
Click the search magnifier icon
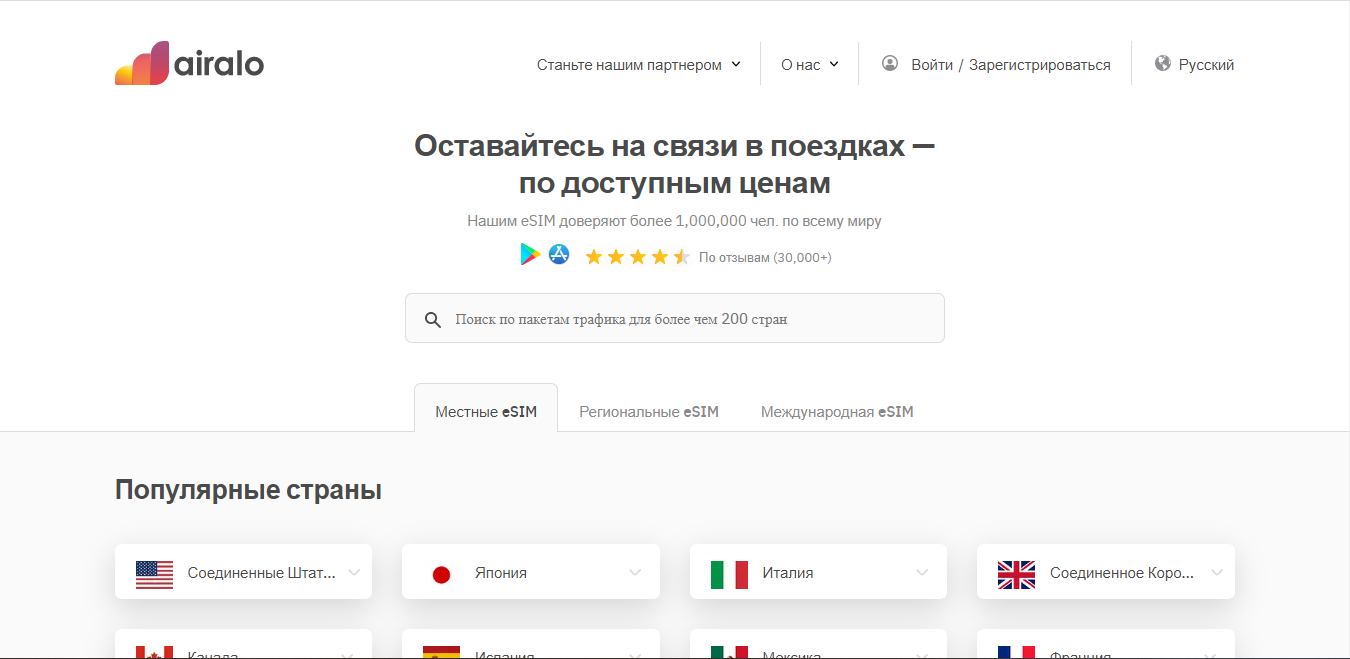433,319
